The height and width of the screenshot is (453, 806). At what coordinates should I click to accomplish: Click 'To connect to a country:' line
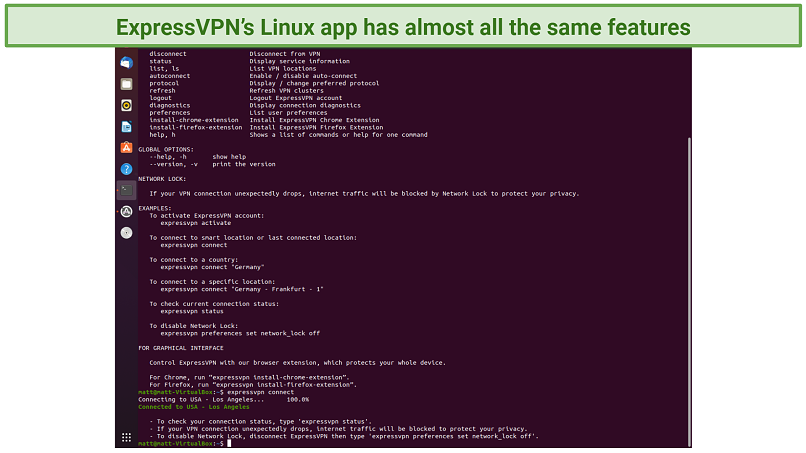tap(194, 260)
